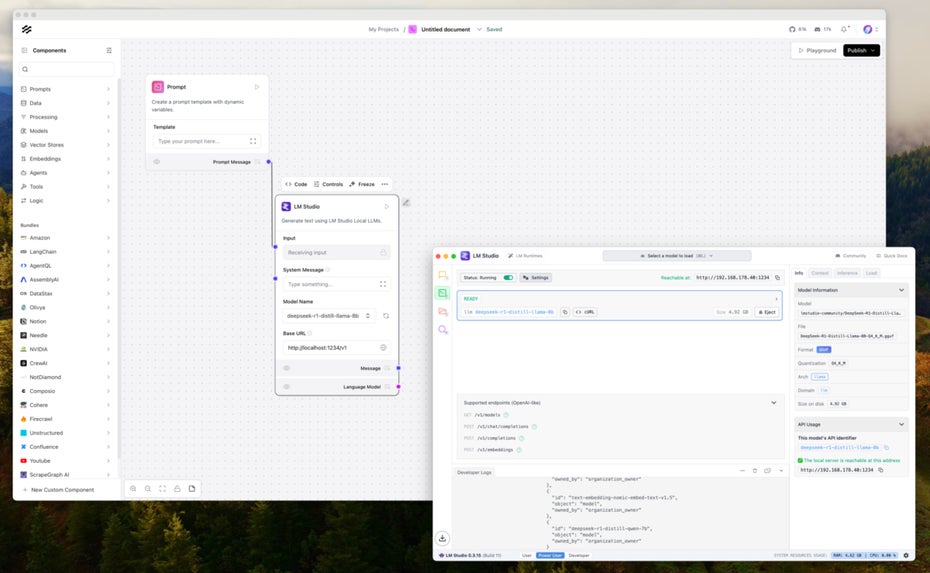The width and height of the screenshot is (930, 573).
Task: Switch to Load tab in LM Studio
Action: 871,273
